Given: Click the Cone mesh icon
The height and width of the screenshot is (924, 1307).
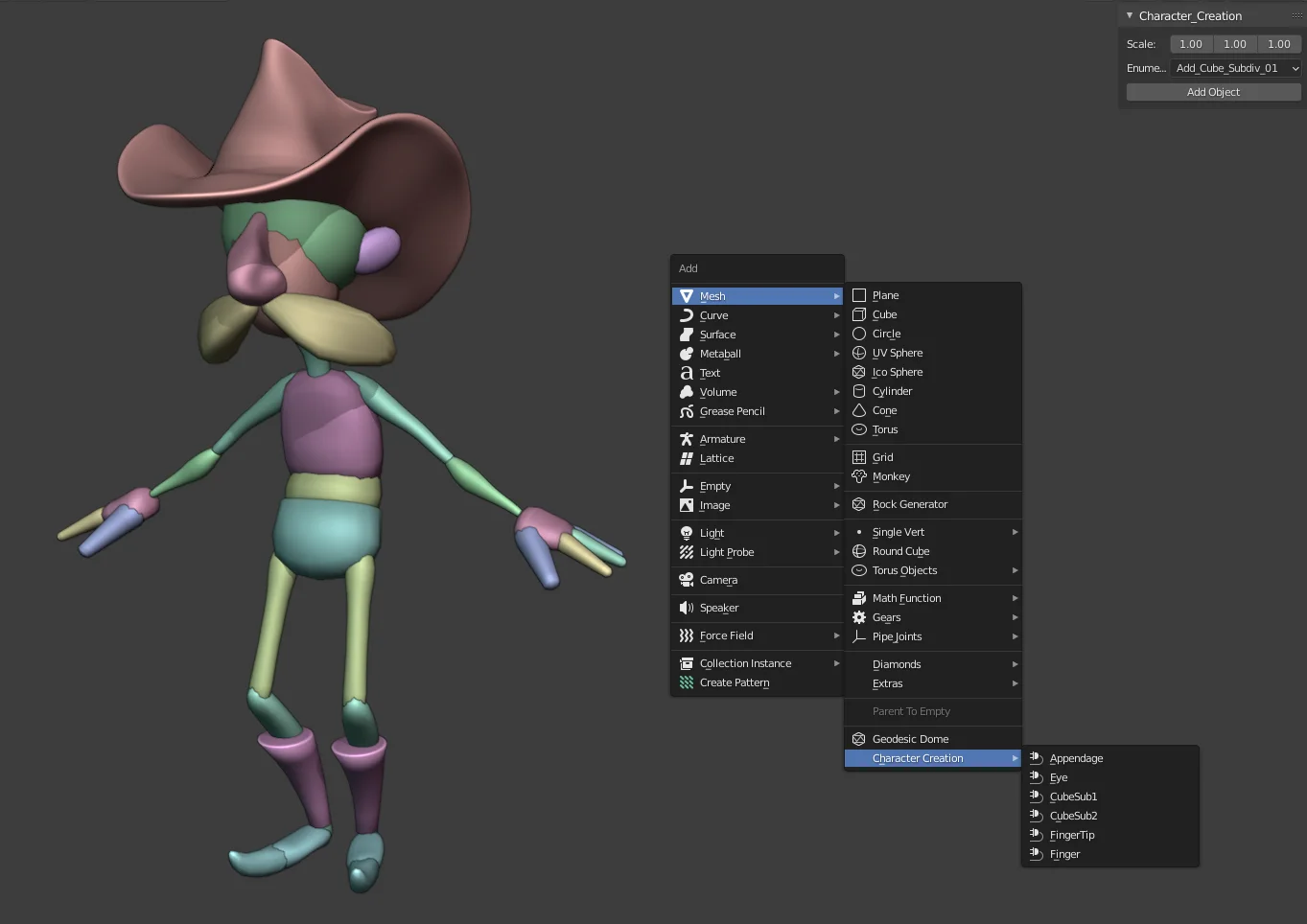Looking at the screenshot, I should click(x=859, y=410).
